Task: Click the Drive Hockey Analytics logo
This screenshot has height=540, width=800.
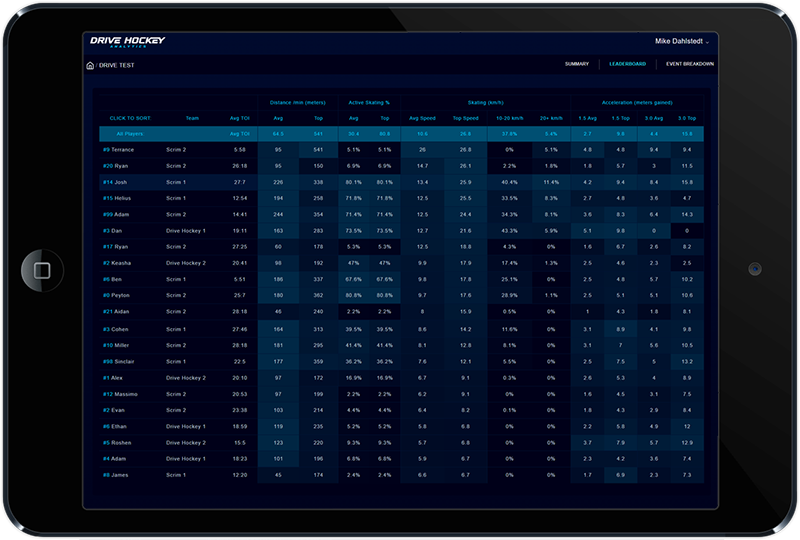Action: pos(128,41)
